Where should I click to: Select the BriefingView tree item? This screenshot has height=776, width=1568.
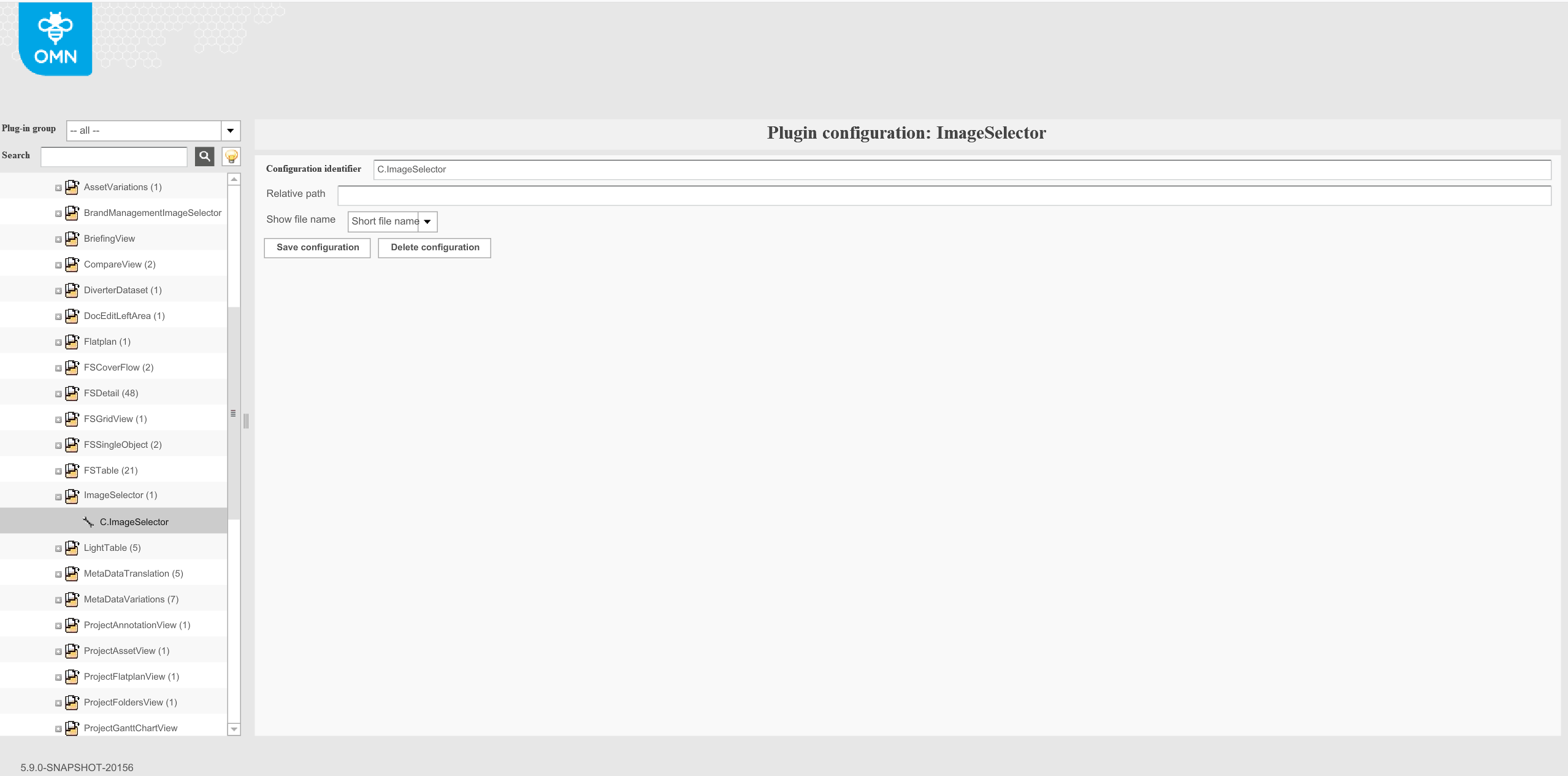click(x=109, y=239)
